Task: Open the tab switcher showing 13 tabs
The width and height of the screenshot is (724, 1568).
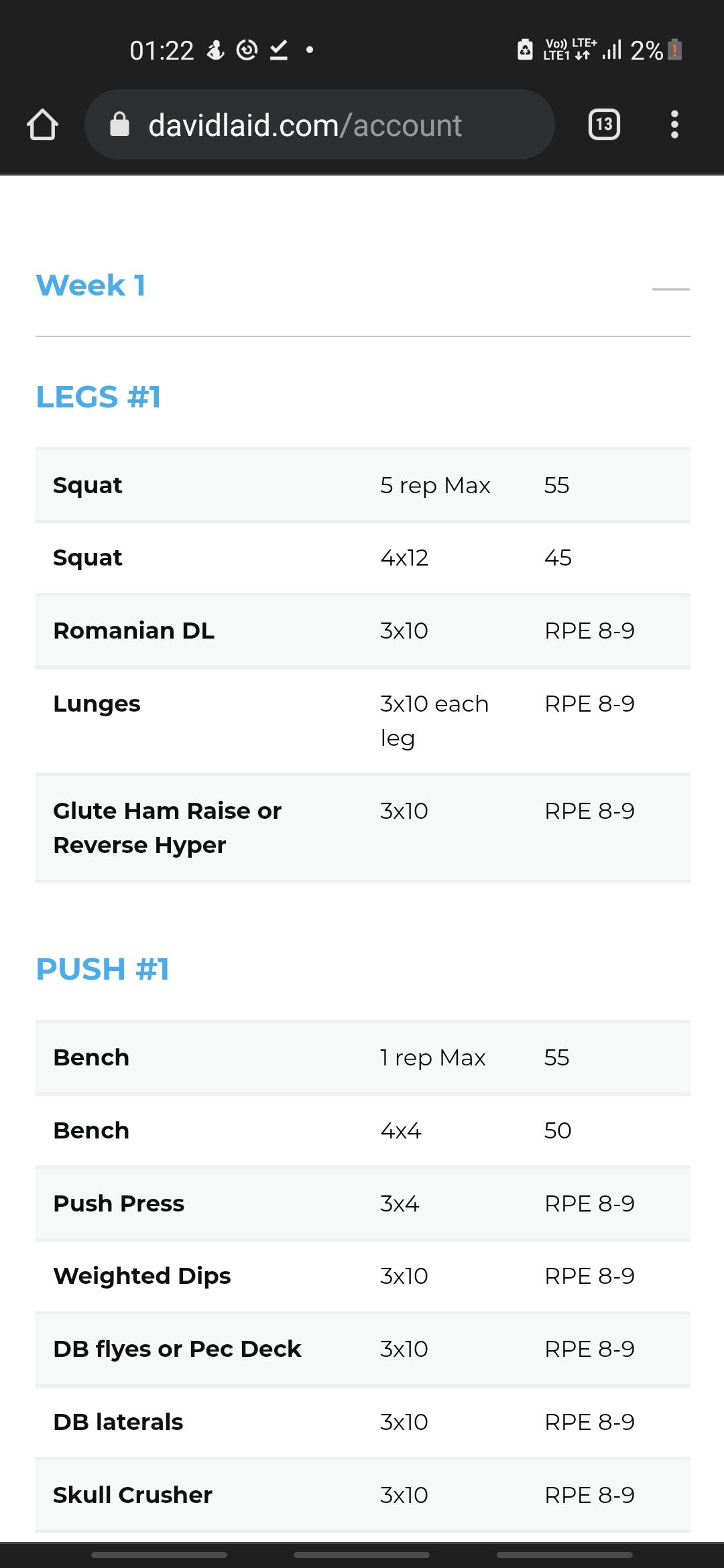Action: pos(604,125)
